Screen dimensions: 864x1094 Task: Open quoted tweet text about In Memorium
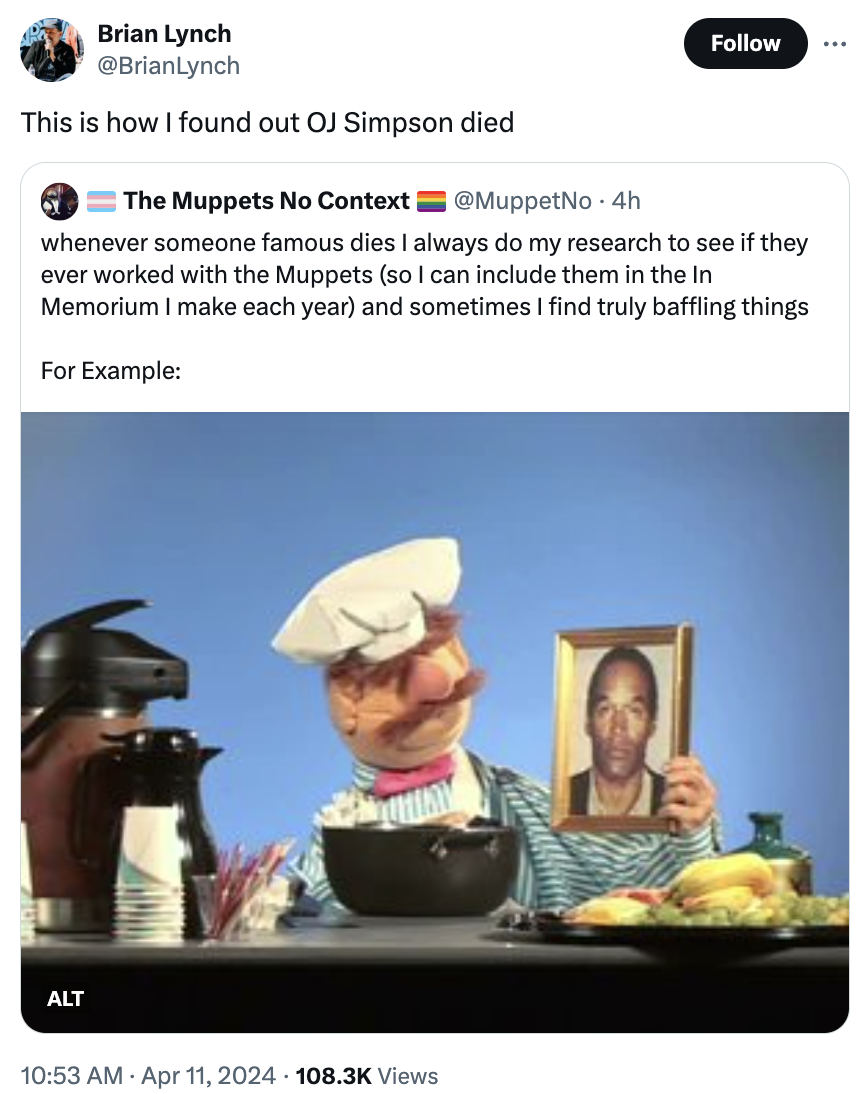[424, 274]
